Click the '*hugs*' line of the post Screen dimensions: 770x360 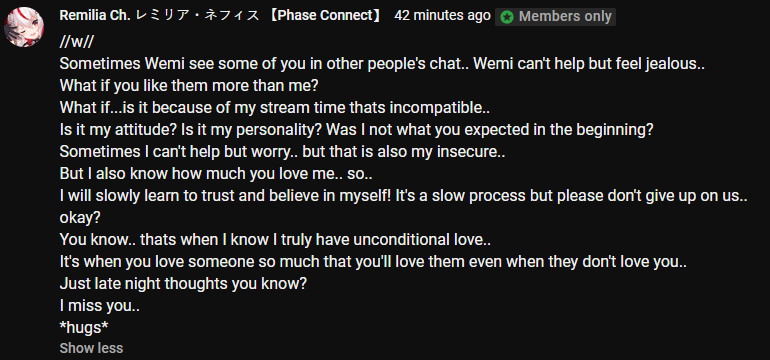pos(84,328)
